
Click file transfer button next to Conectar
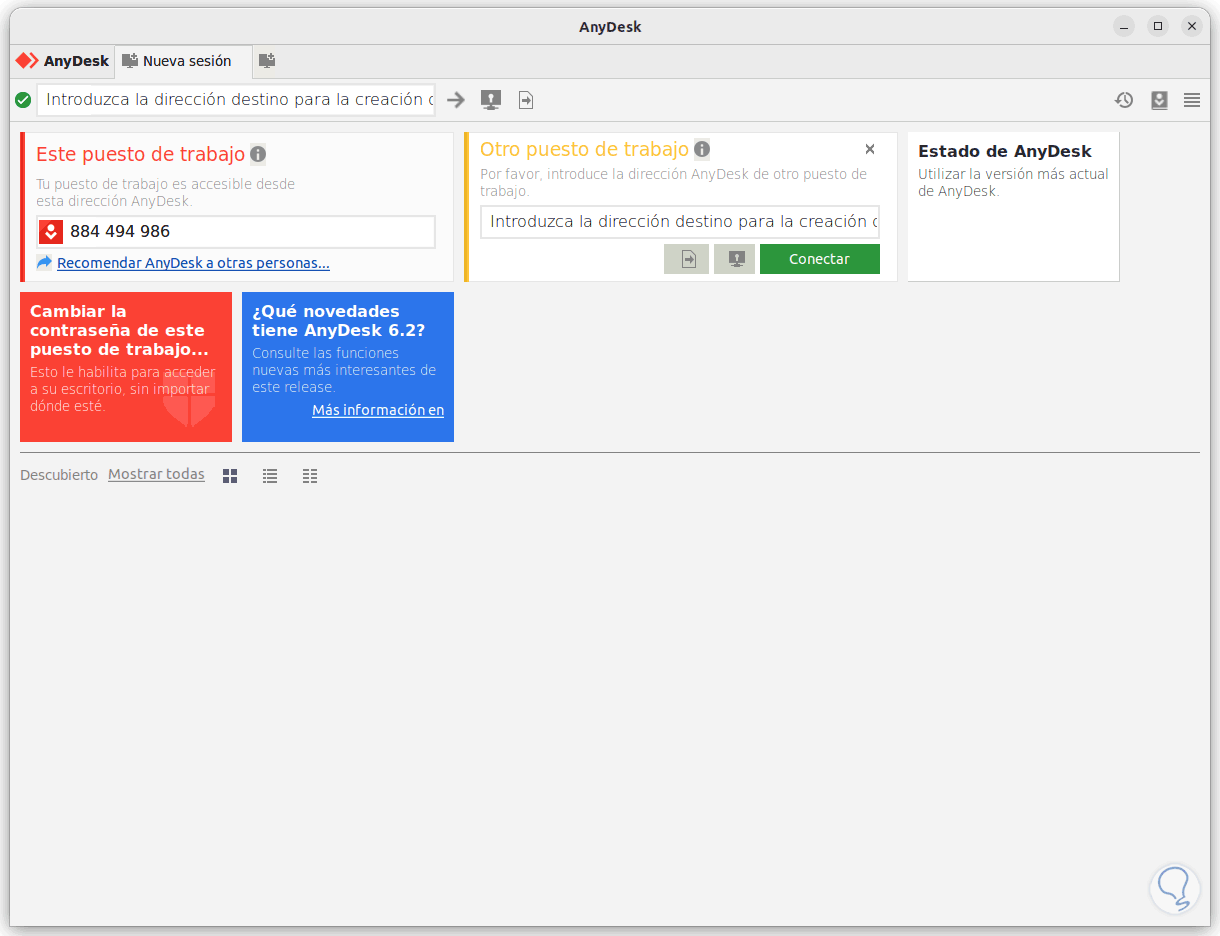click(686, 259)
